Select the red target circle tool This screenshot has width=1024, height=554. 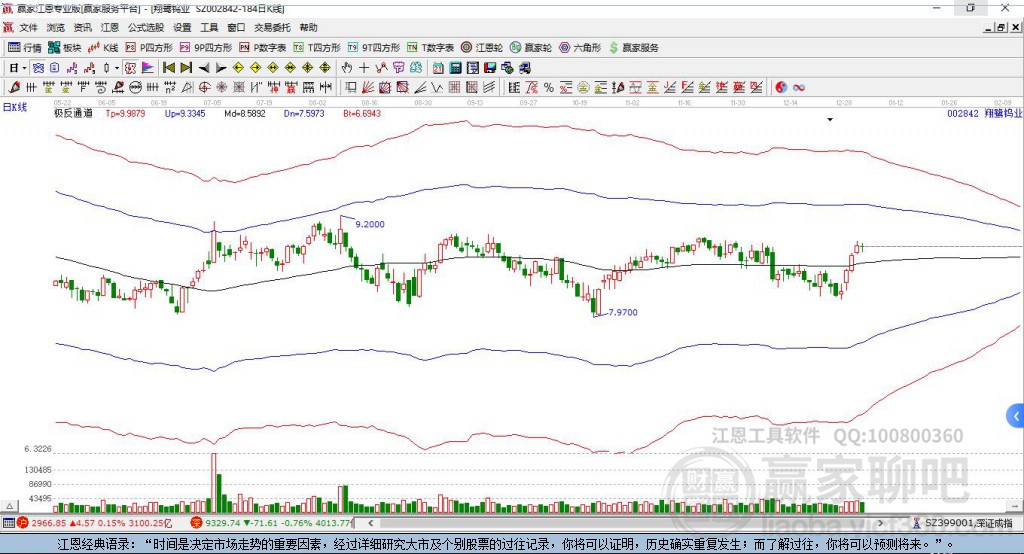coord(204,87)
